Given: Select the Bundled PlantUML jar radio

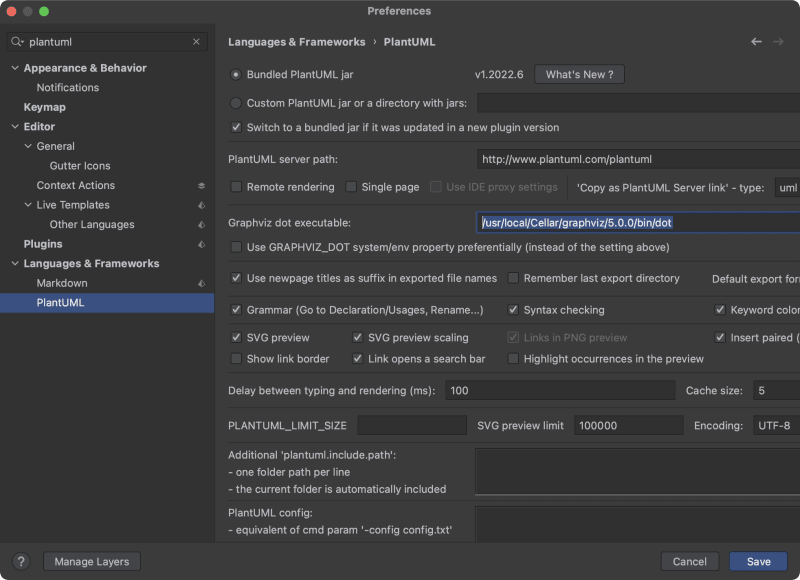Looking at the screenshot, I should [236, 74].
